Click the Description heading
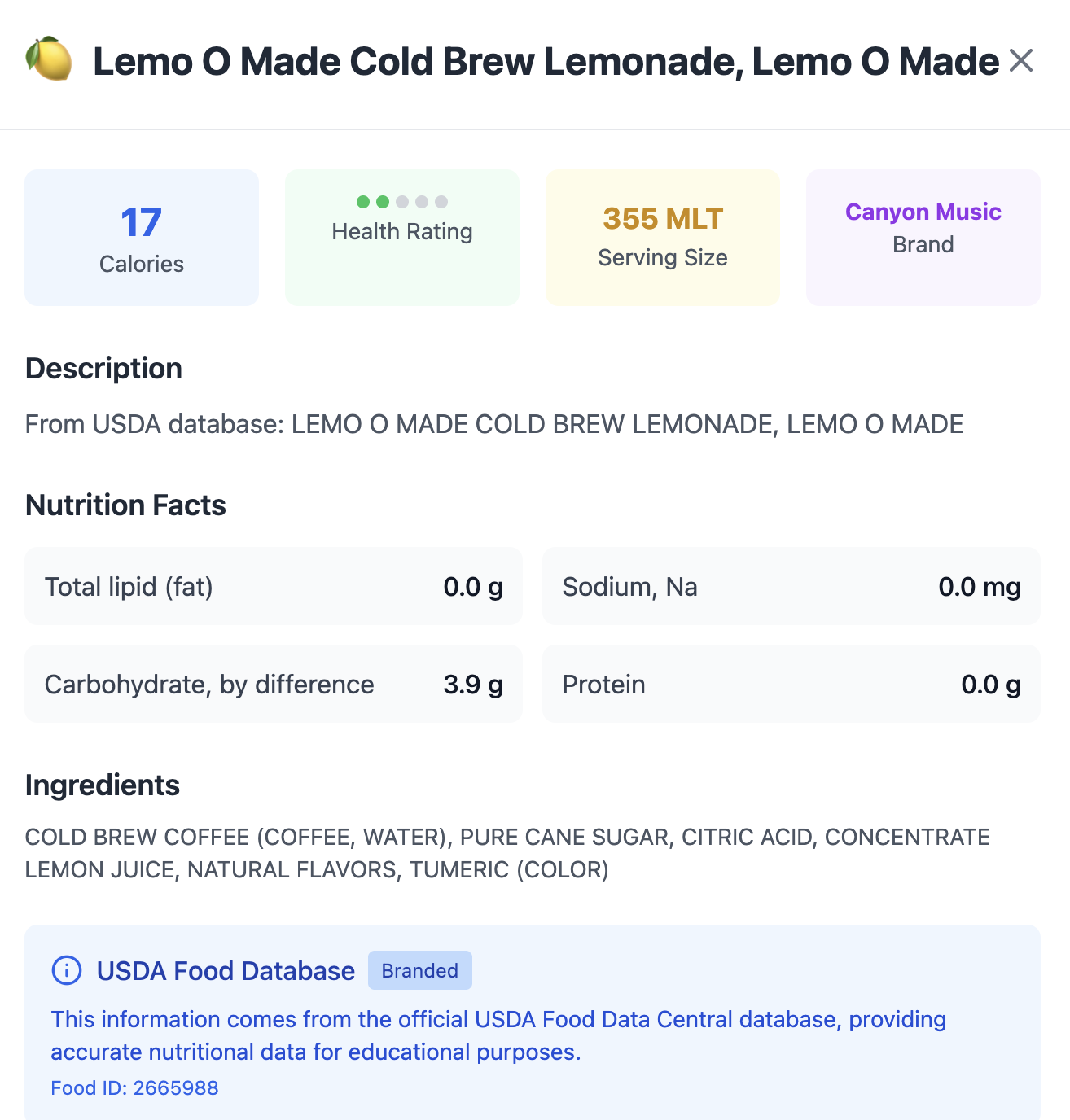This screenshot has height=1120, width=1070. click(103, 369)
